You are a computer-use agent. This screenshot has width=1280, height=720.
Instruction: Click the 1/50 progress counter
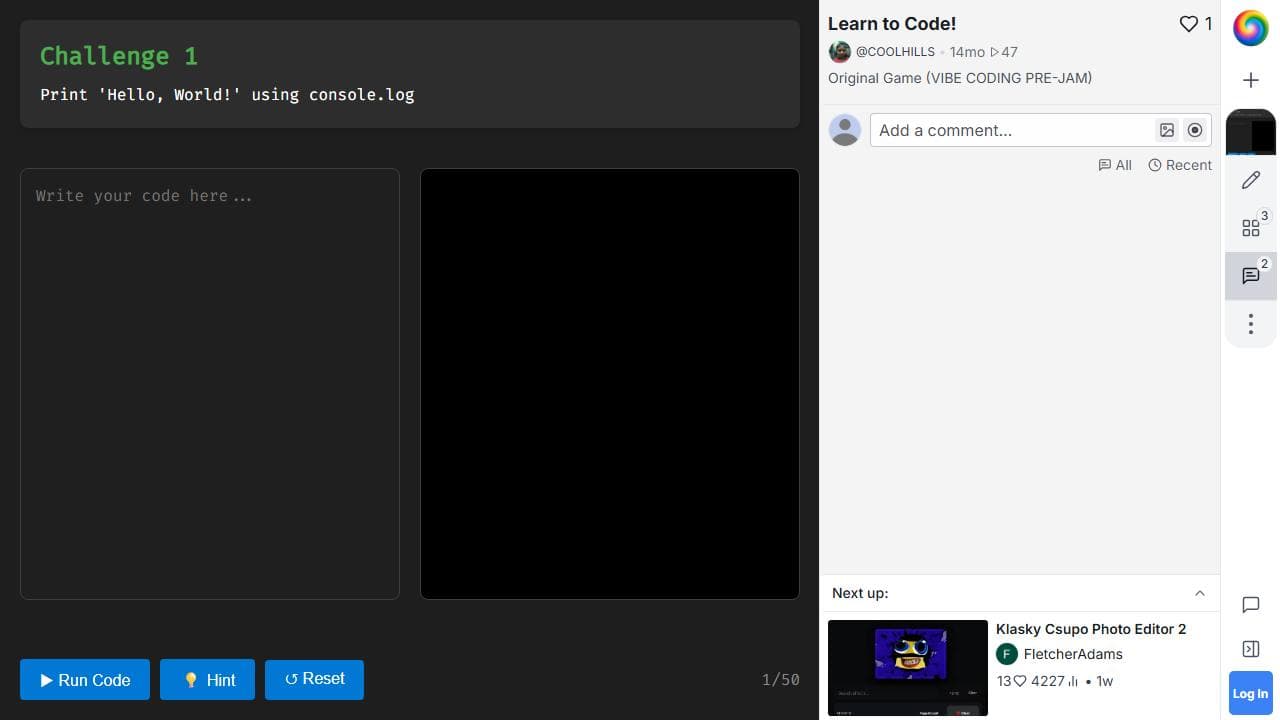[x=781, y=680]
